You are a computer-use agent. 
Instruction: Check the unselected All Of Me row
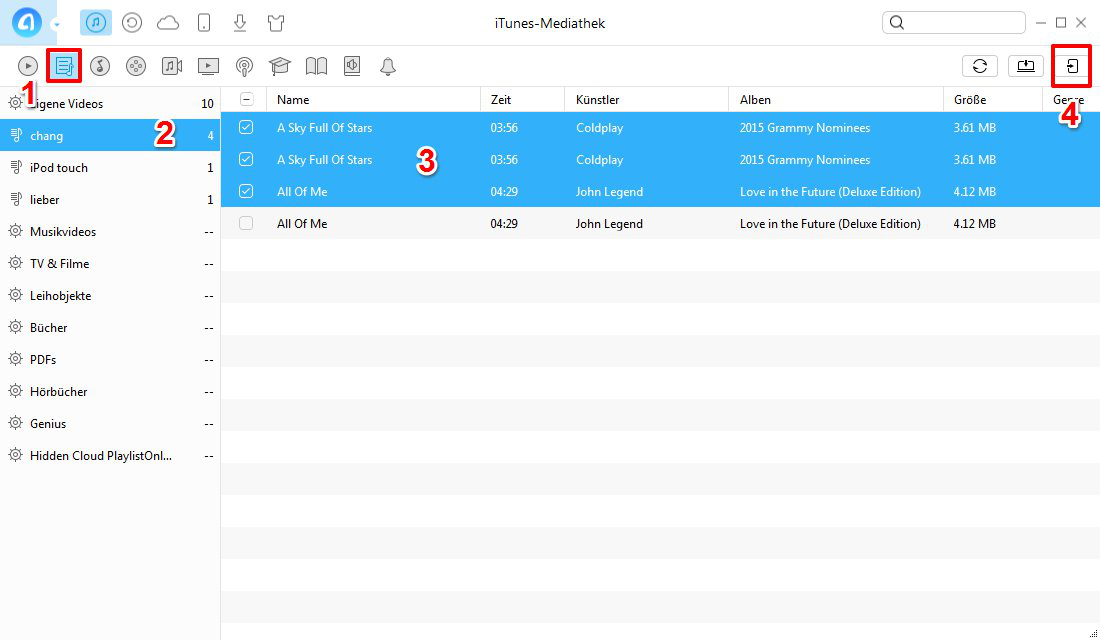click(246, 223)
